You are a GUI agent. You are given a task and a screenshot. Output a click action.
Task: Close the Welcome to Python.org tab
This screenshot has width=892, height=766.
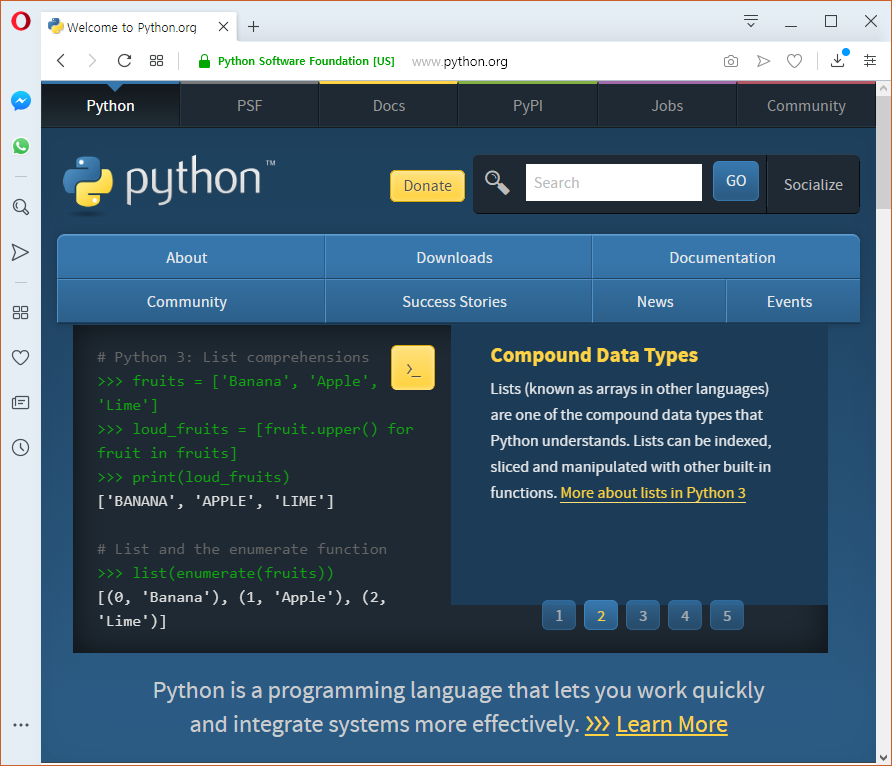(x=224, y=27)
